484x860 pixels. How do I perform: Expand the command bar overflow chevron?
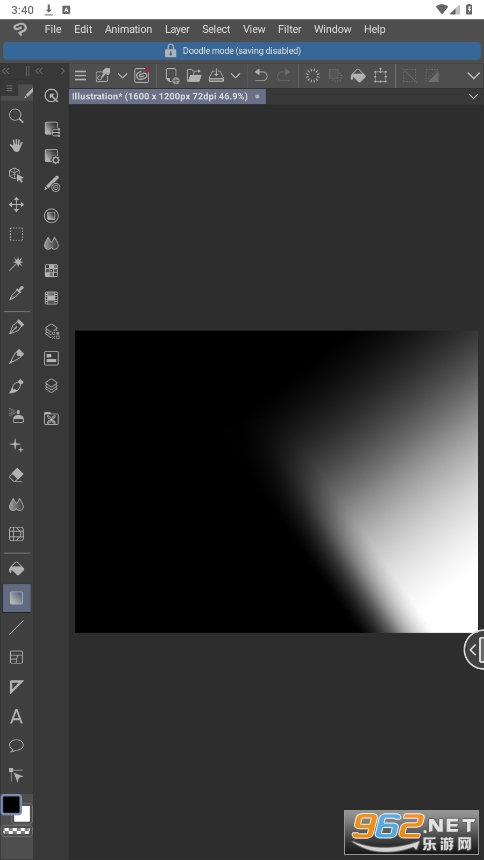[x=473, y=76]
